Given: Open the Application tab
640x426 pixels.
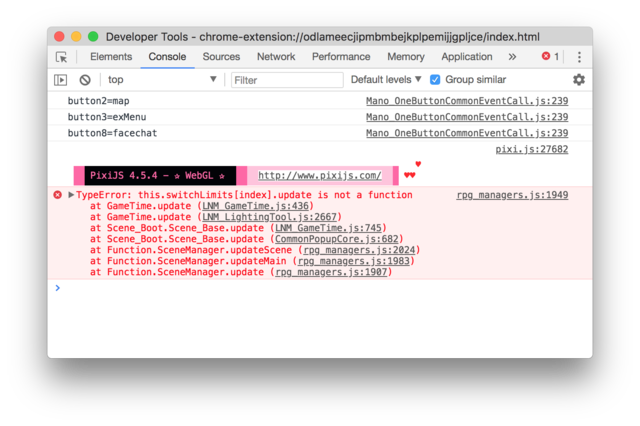Looking at the screenshot, I should click(467, 57).
